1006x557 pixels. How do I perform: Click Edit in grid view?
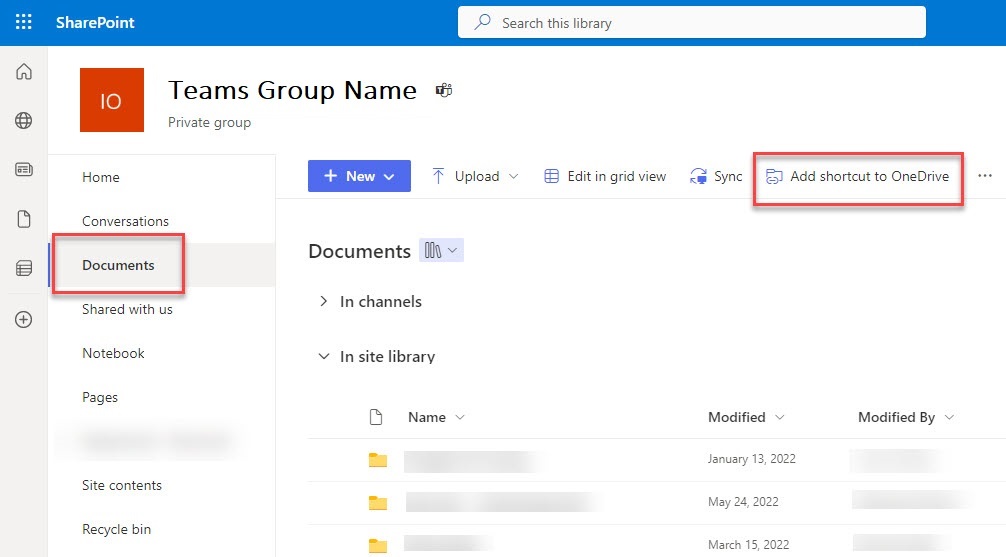(x=605, y=176)
